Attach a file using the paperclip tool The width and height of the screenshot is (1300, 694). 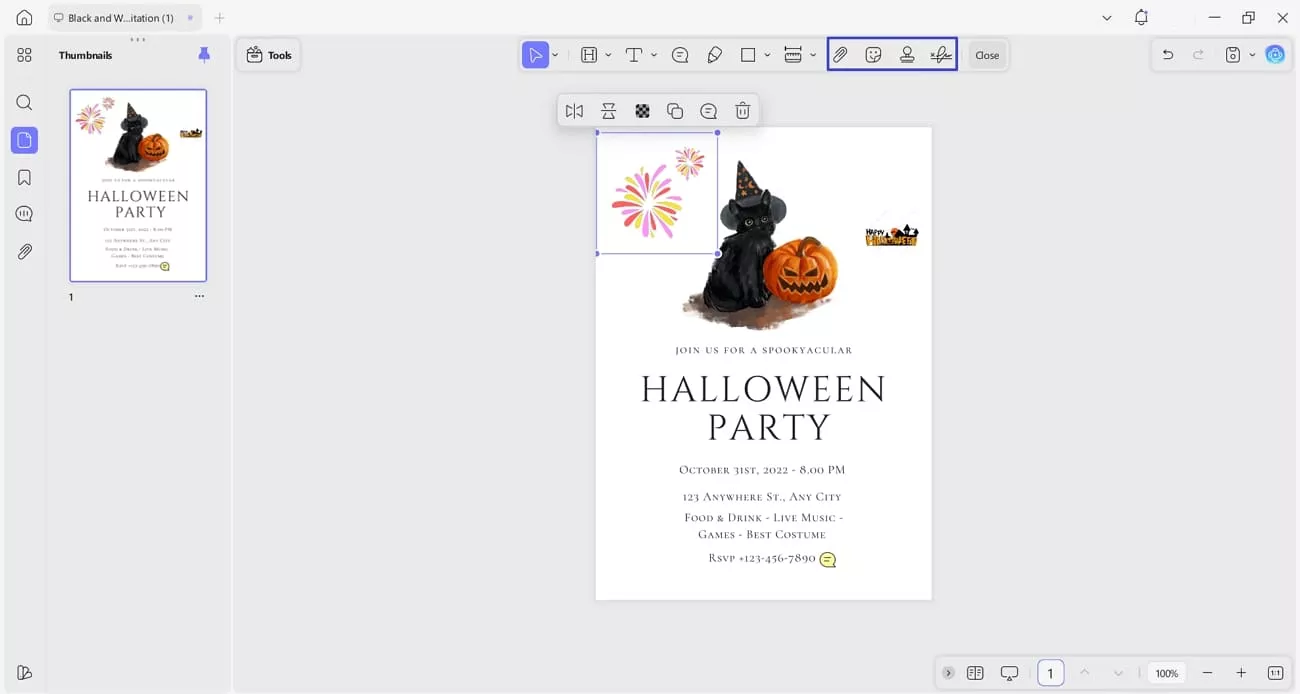tap(840, 55)
